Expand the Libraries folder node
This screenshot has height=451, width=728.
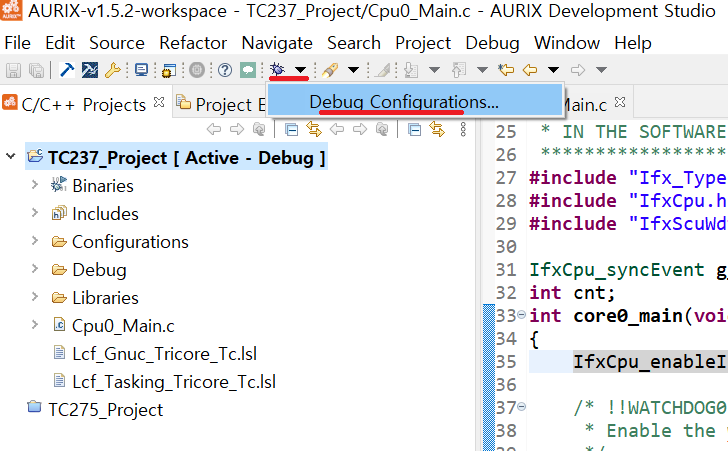click(x=35, y=296)
